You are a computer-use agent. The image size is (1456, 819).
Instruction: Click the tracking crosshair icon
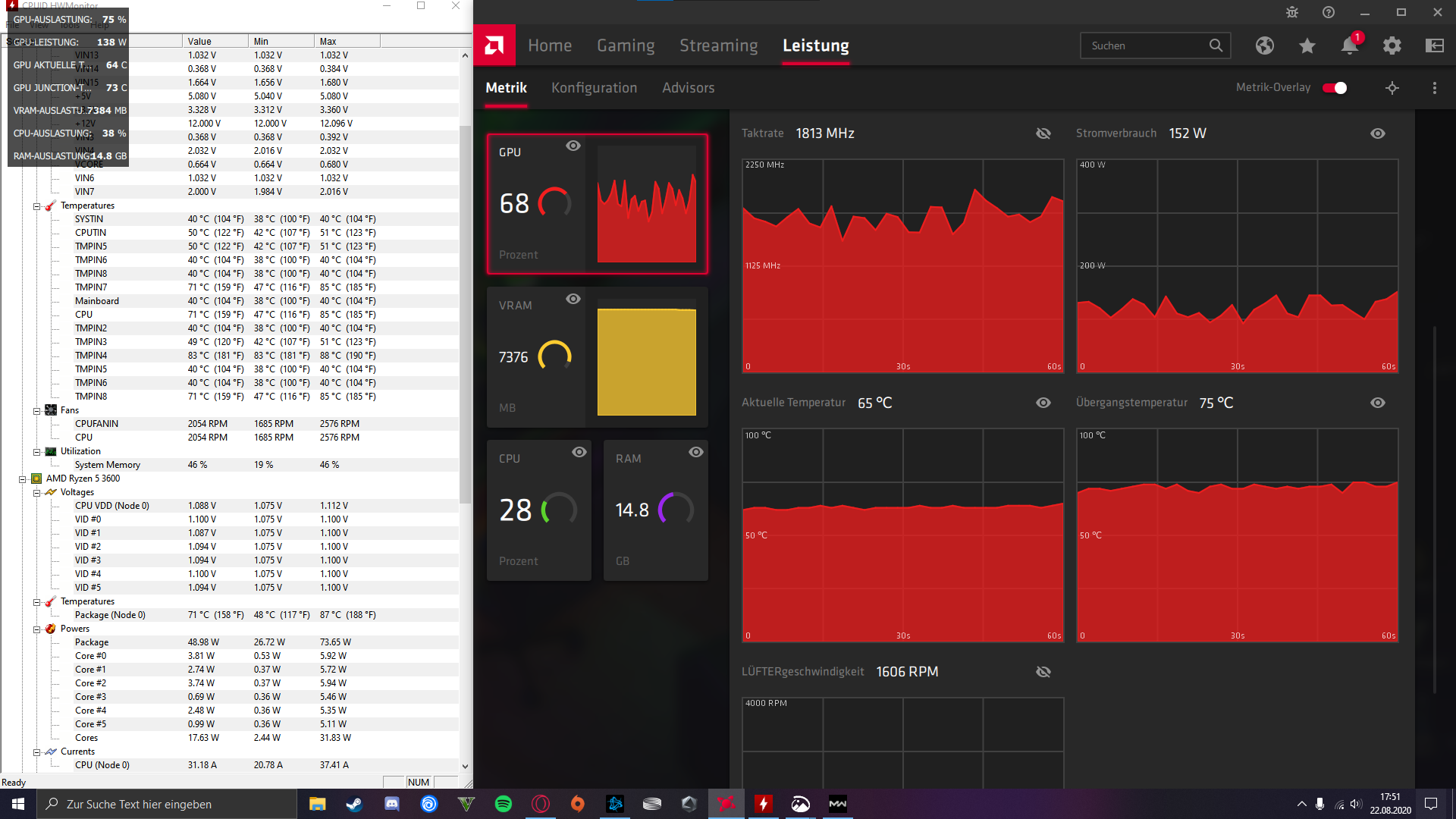tap(1392, 88)
